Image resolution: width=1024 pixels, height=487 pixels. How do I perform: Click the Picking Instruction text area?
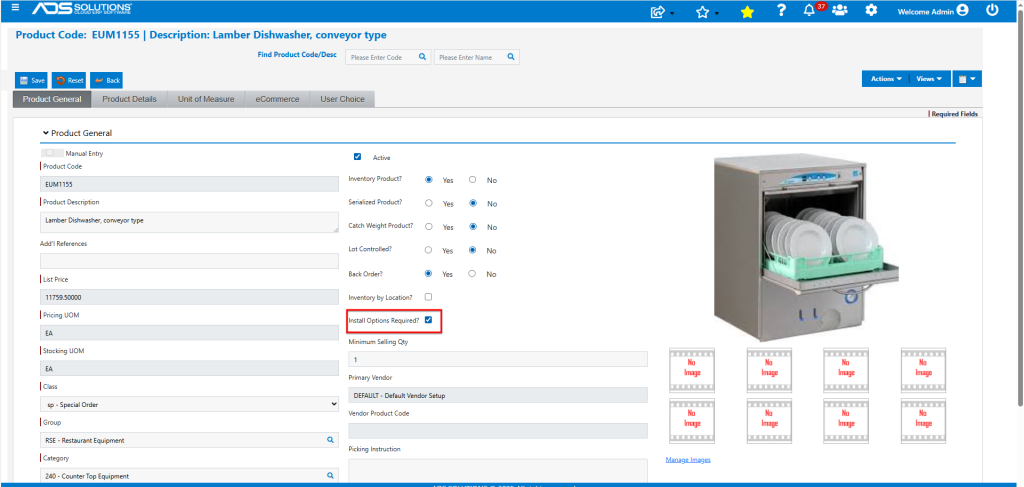[498, 470]
